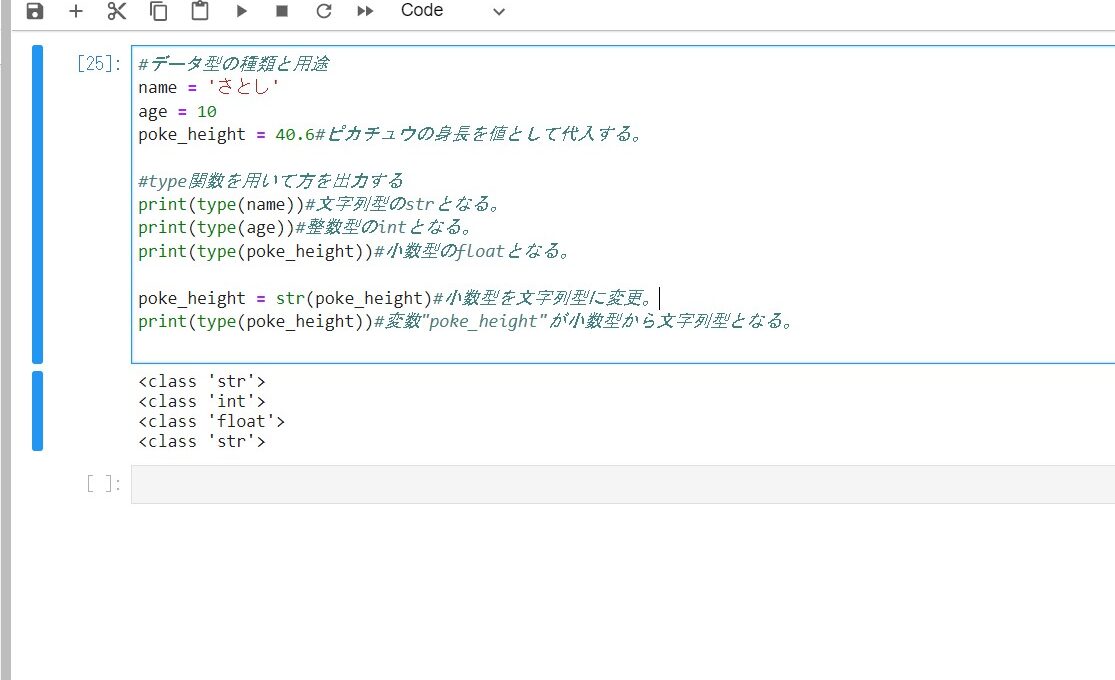
Task: Run the selected cell with the play icon
Action: coord(242,11)
